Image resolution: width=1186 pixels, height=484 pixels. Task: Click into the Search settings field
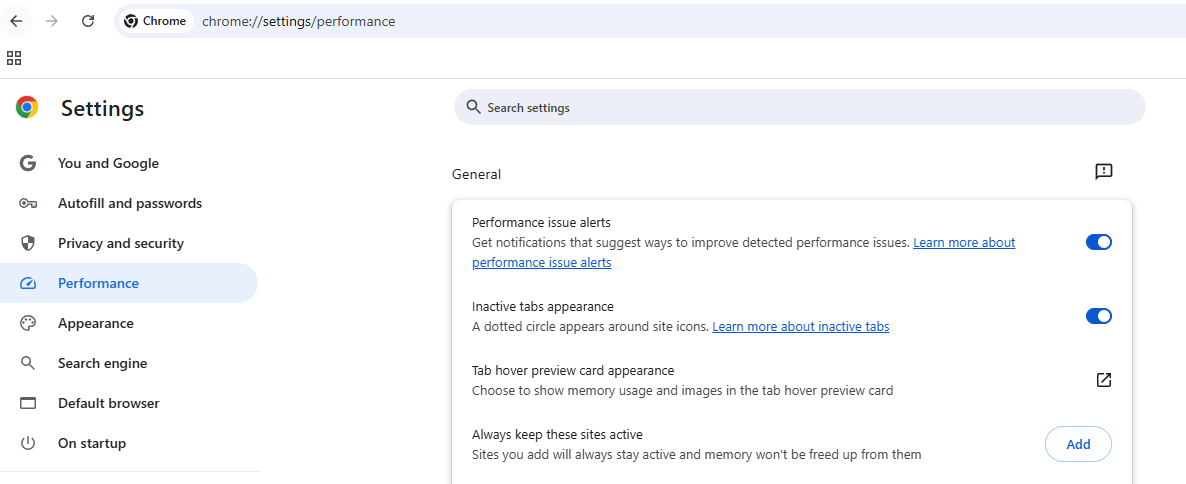pos(800,107)
